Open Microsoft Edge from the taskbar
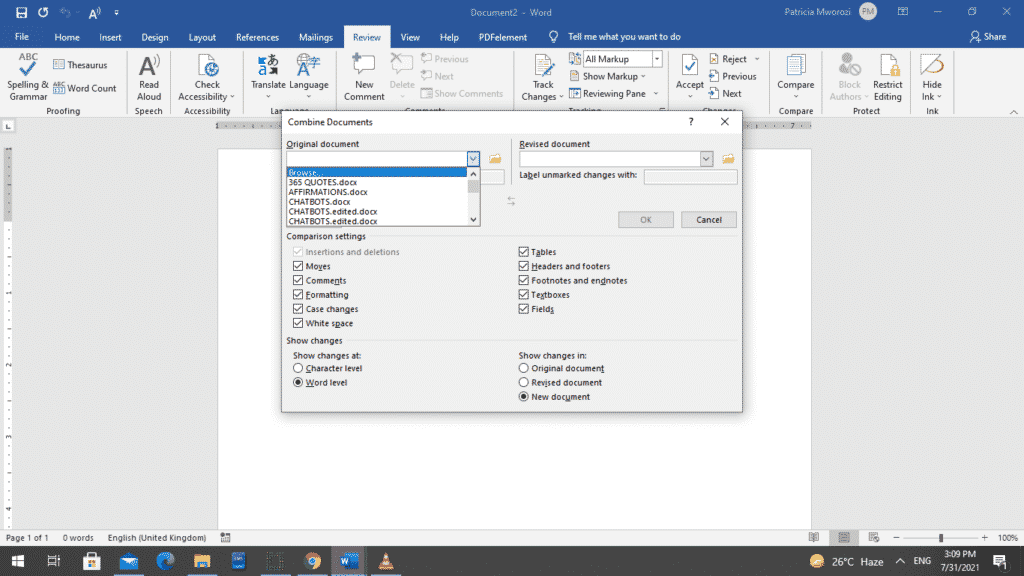This screenshot has height=576, width=1024. click(x=165, y=561)
